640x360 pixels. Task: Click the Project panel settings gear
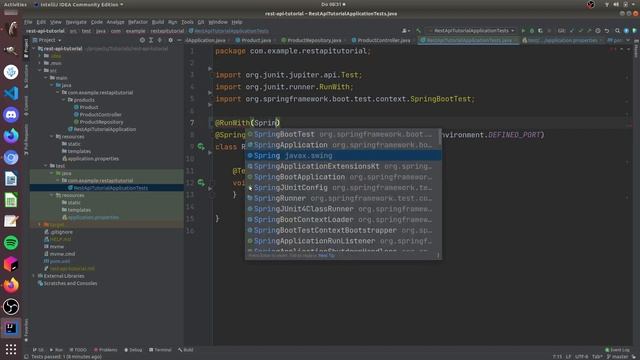point(170,40)
